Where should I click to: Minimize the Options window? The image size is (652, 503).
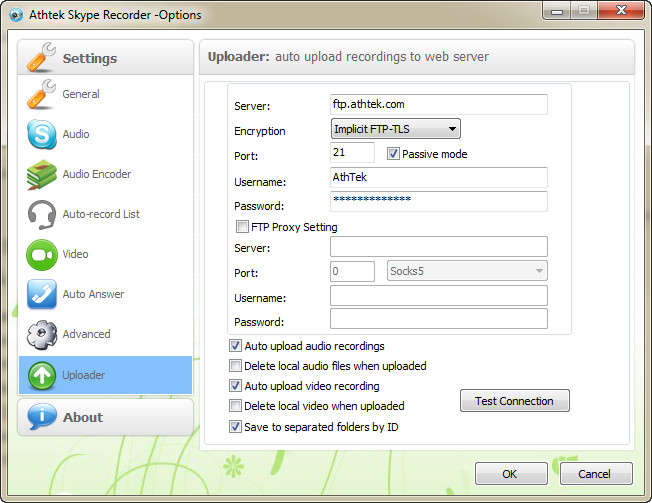[557, 10]
